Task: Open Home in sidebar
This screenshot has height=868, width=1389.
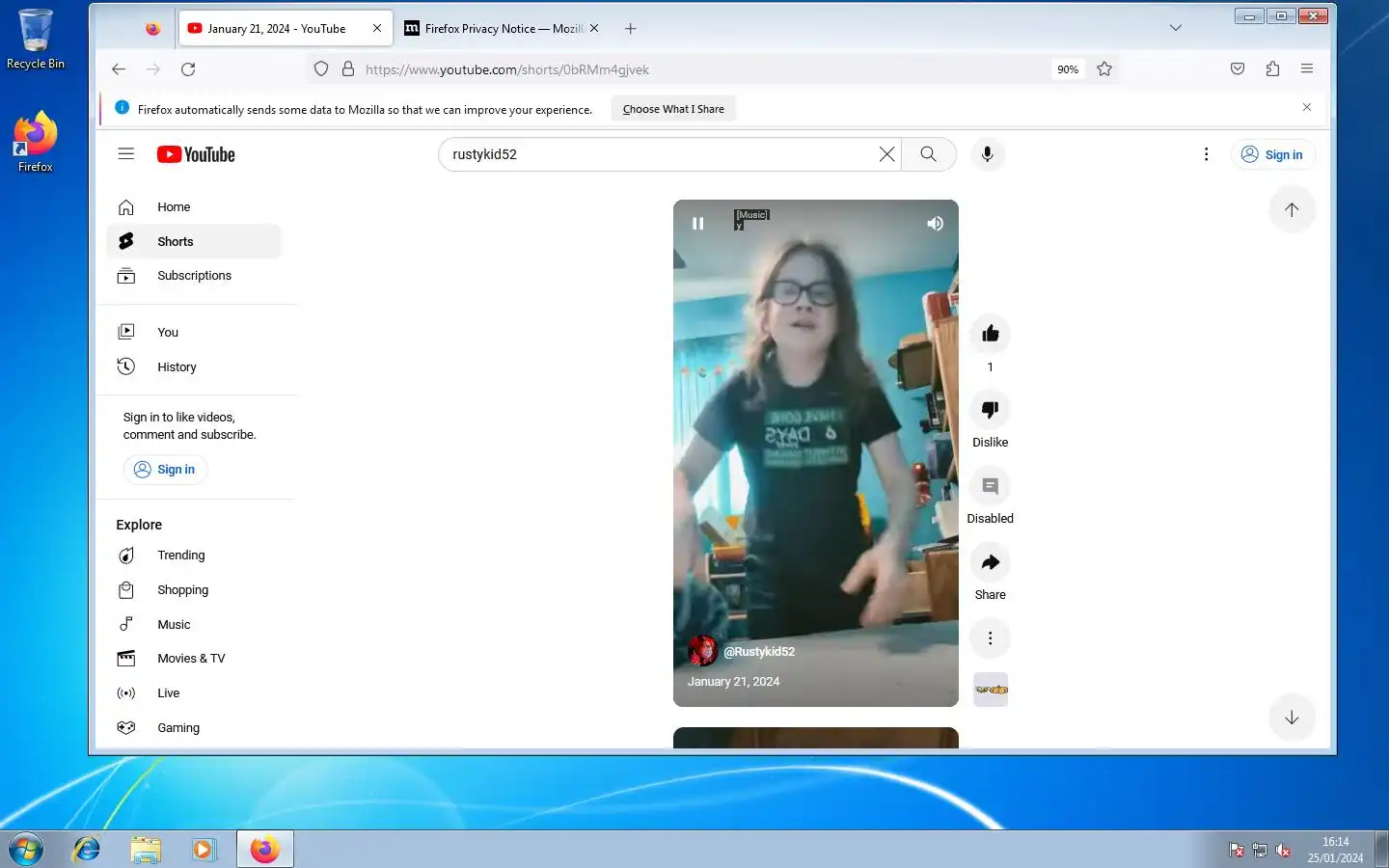Action: (194, 207)
